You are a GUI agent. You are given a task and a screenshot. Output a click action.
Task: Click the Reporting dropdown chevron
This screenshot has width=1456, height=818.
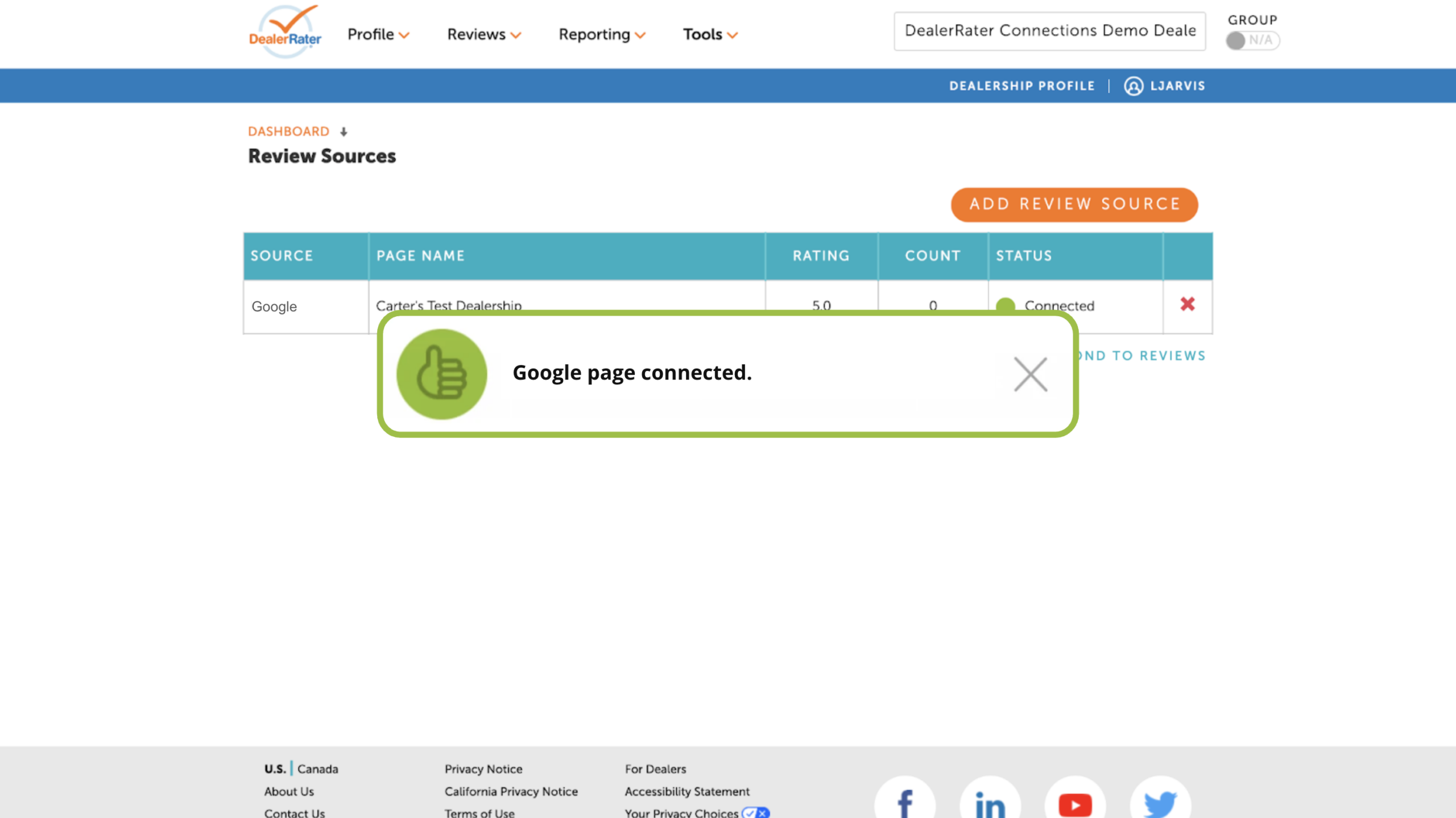coord(640,36)
